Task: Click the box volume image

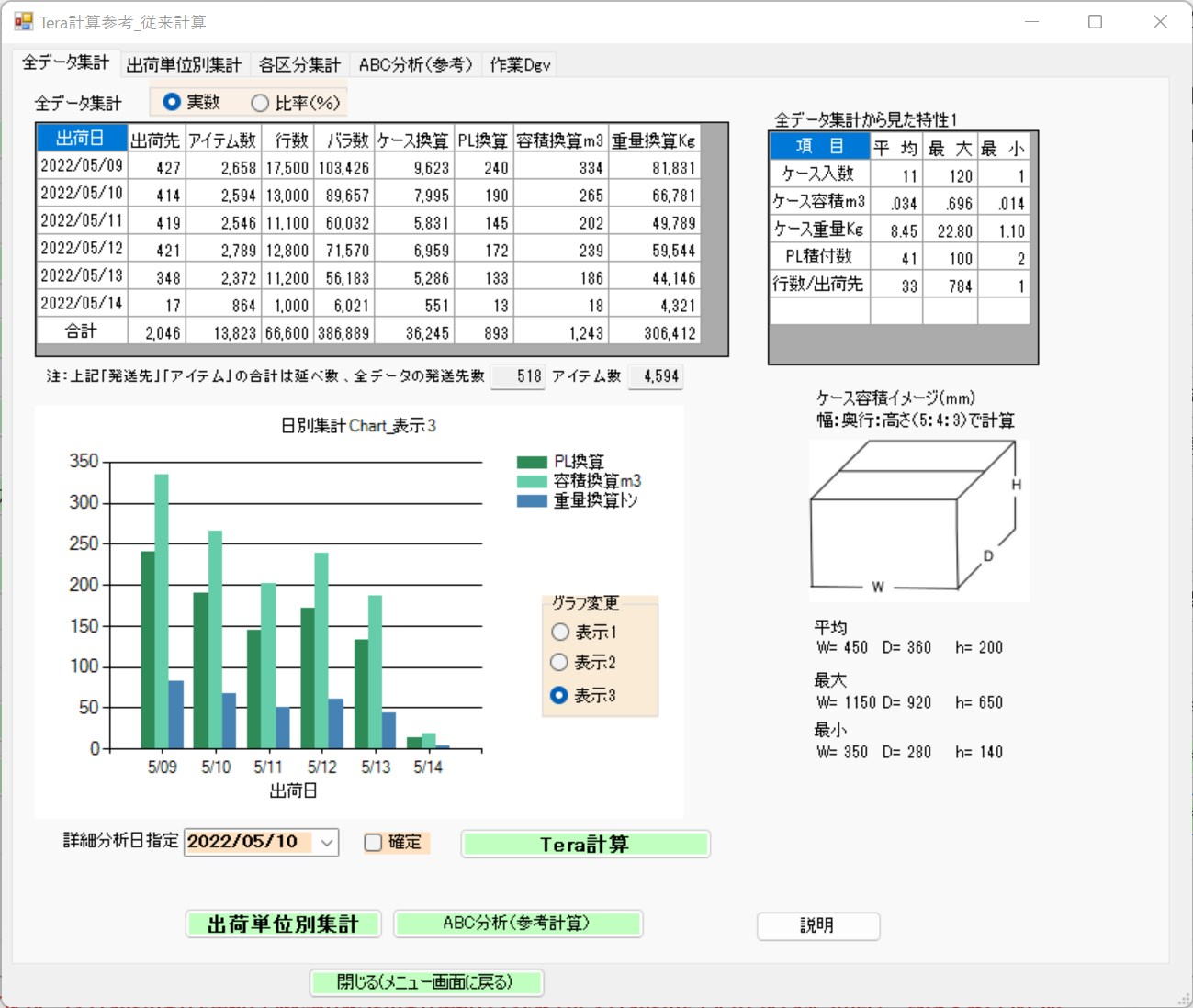Action: [917, 521]
